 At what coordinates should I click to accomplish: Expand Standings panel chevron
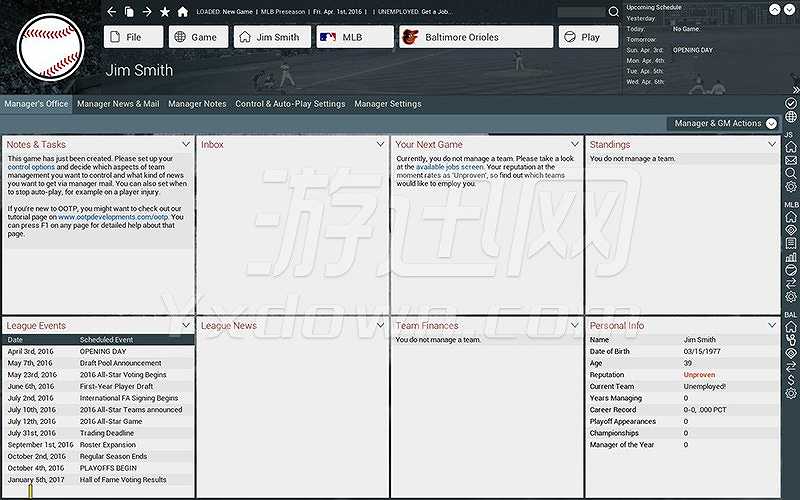(x=771, y=144)
